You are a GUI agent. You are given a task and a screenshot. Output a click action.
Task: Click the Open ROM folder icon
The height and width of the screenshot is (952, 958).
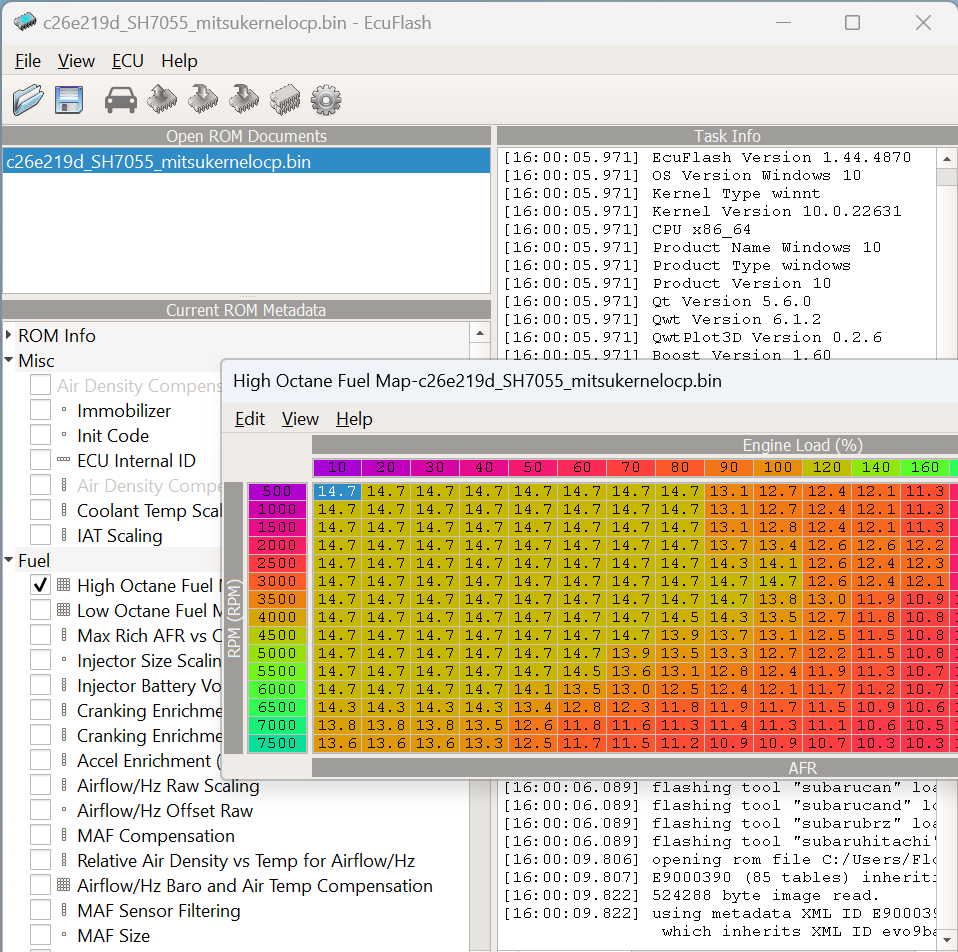click(x=28, y=99)
